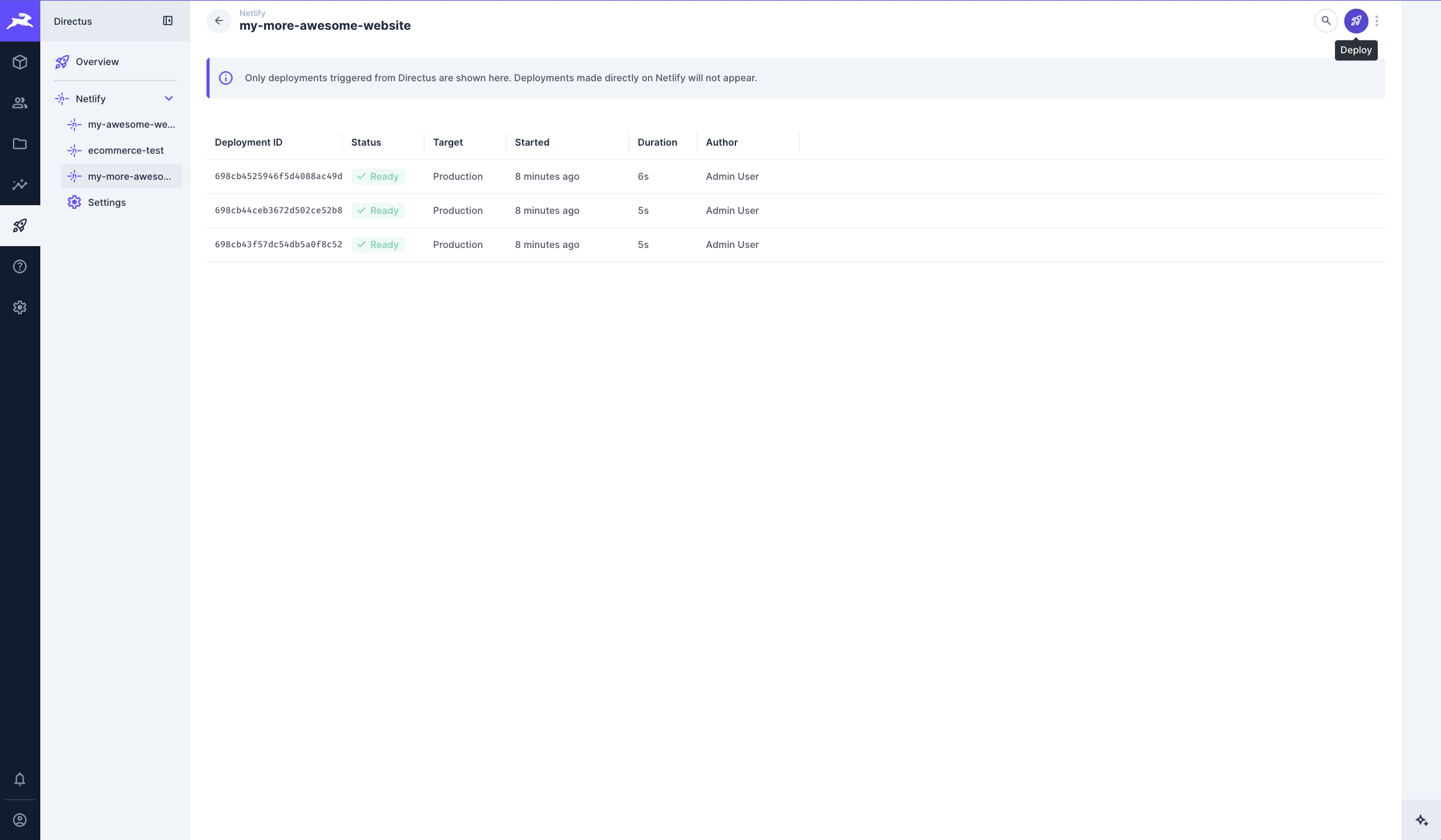This screenshot has width=1441, height=840.
Task: Select the Deployments rocket module icon
Action: (20, 226)
